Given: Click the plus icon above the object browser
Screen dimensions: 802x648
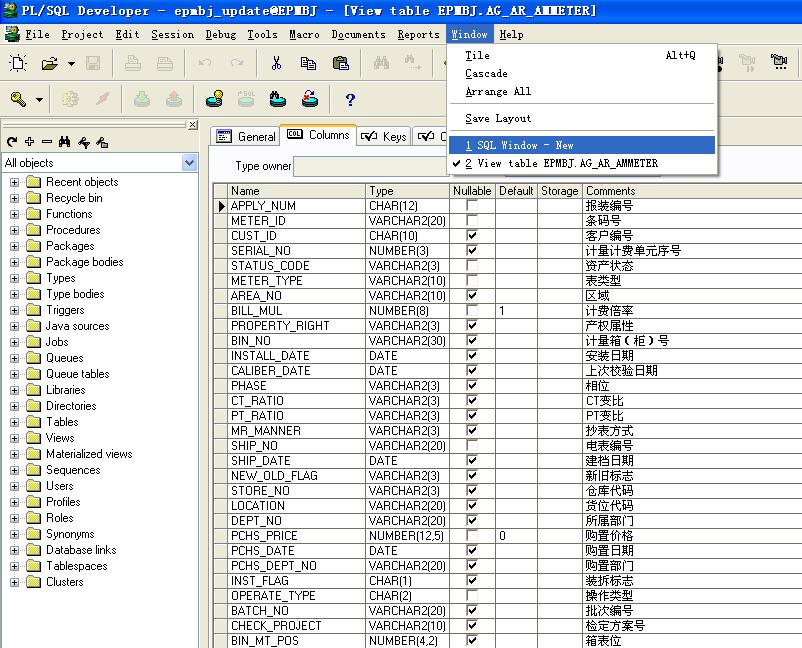Looking at the screenshot, I should [30, 141].
